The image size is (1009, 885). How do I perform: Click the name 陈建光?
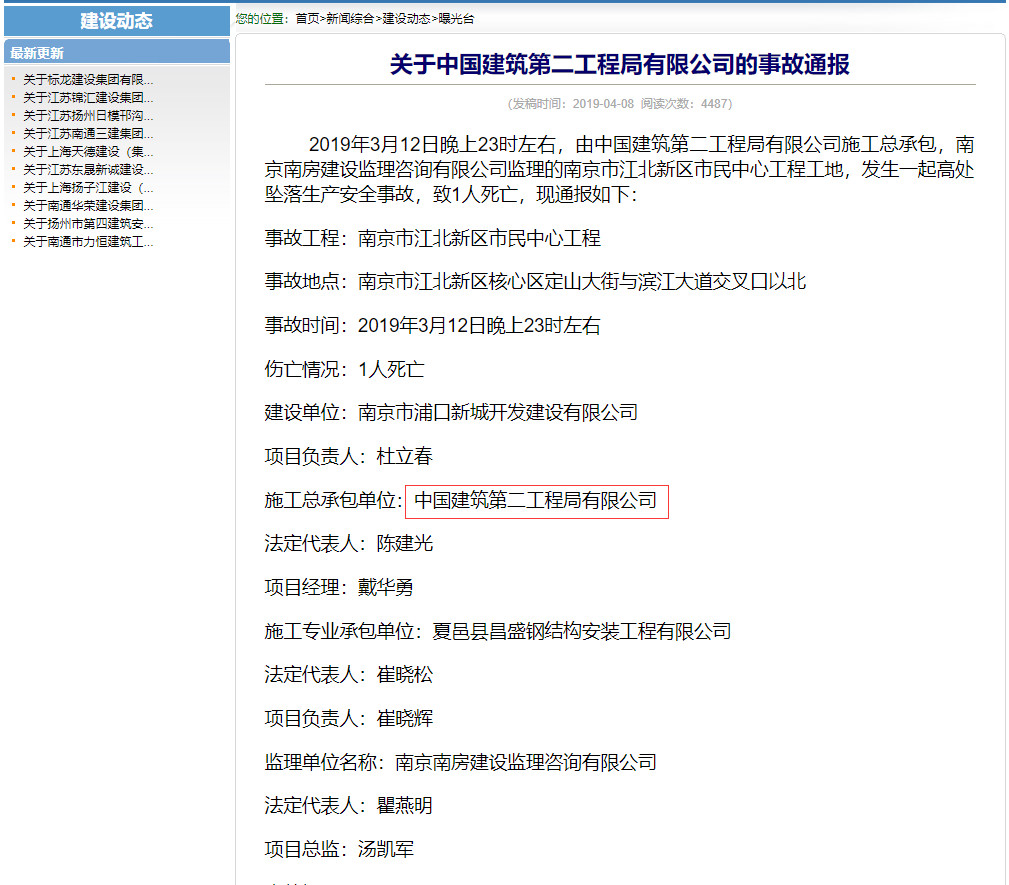(x=405, y=543)
